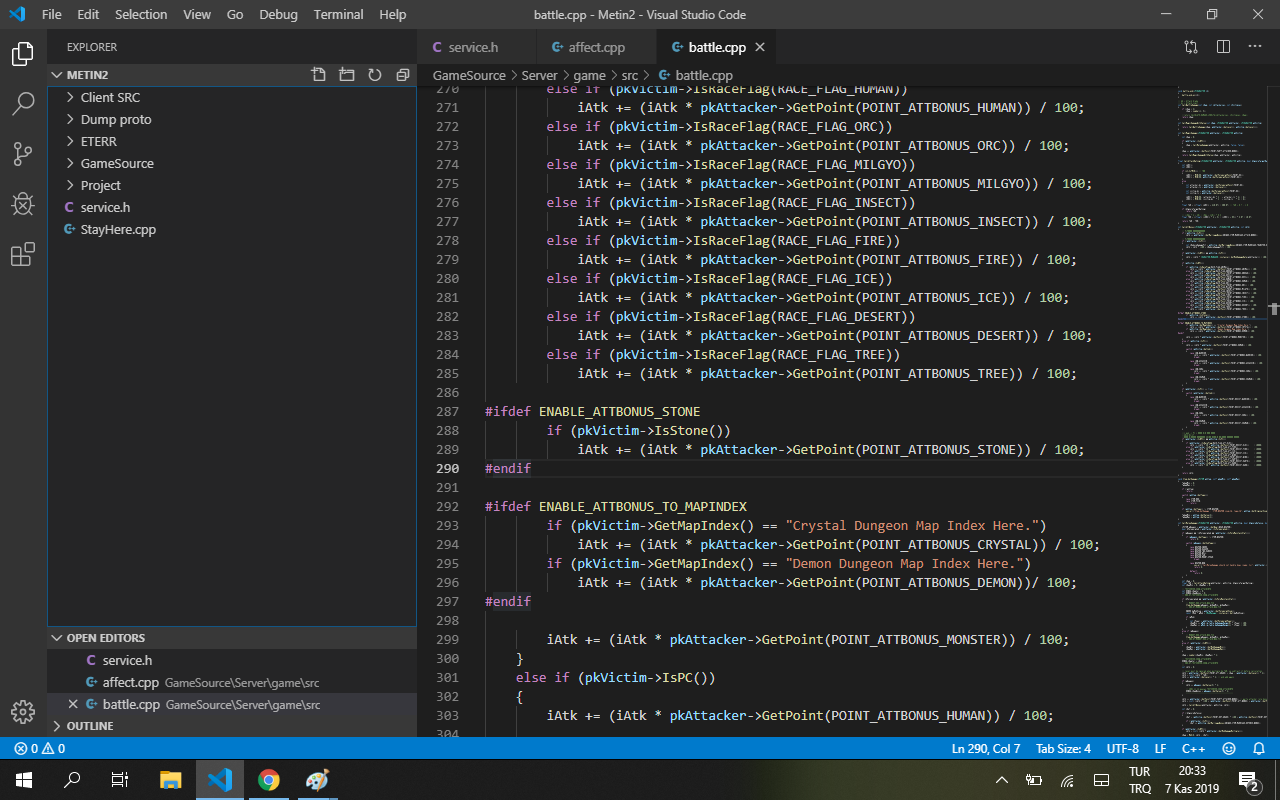This screenshot has width=1280, height=800.
Task: Open the Manage gear menu
Action: point(23,711)
